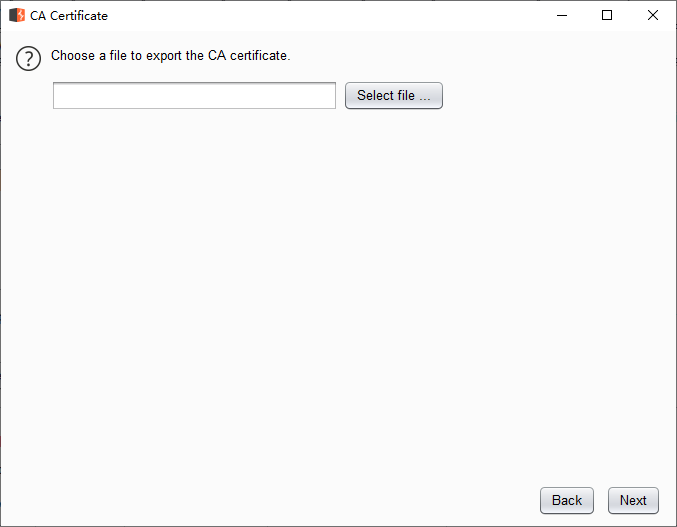Click the 'Choose a file to export' instruction text

171,56
